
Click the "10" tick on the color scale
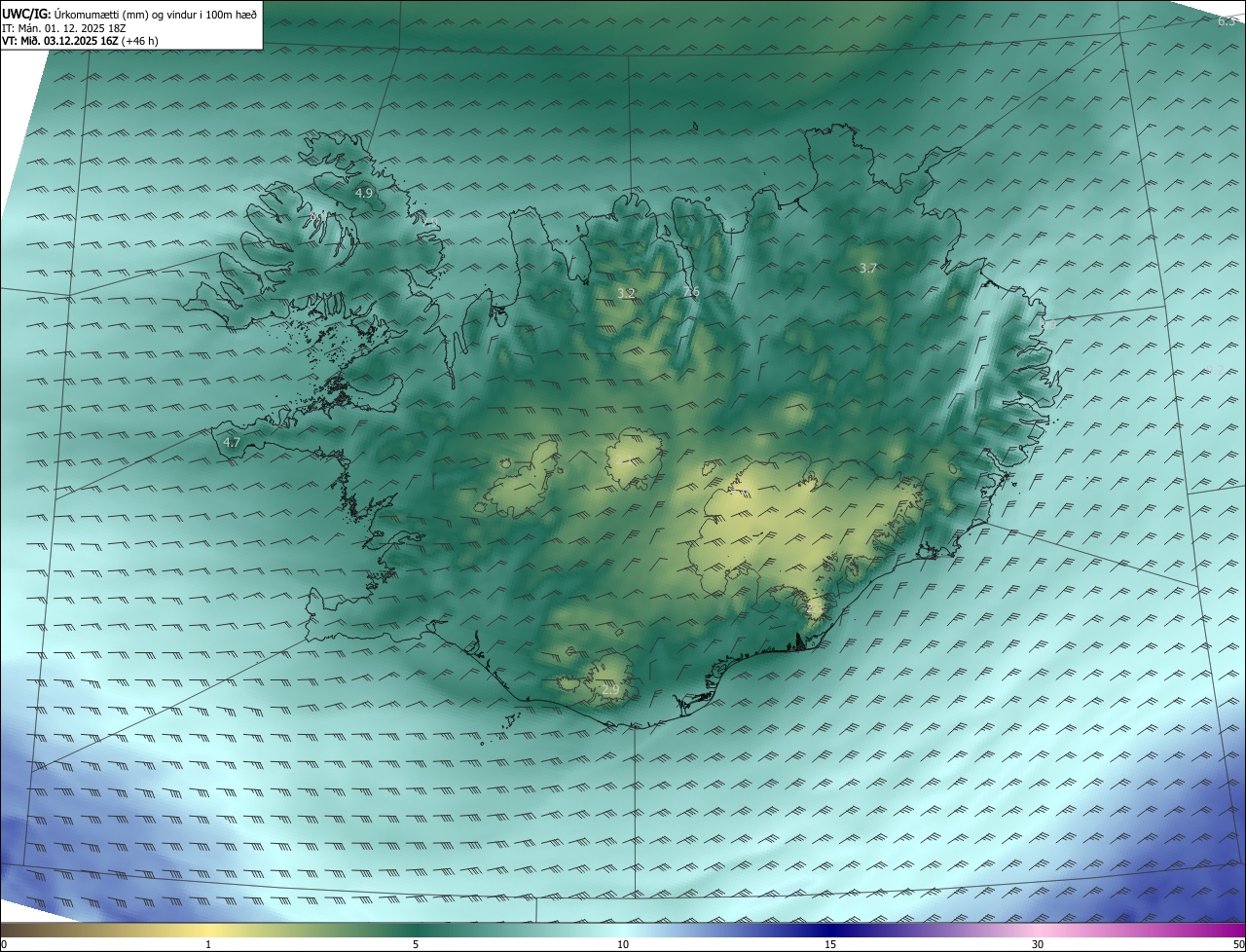pos(623,944)
